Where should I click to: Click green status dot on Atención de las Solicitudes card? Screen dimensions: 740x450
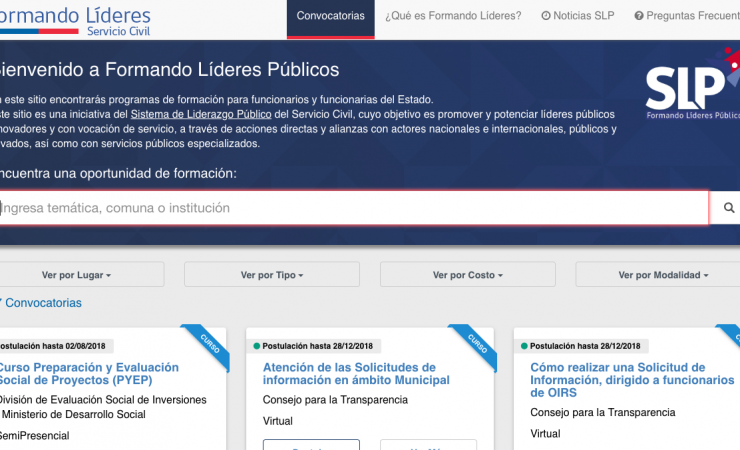coord(257,346)
